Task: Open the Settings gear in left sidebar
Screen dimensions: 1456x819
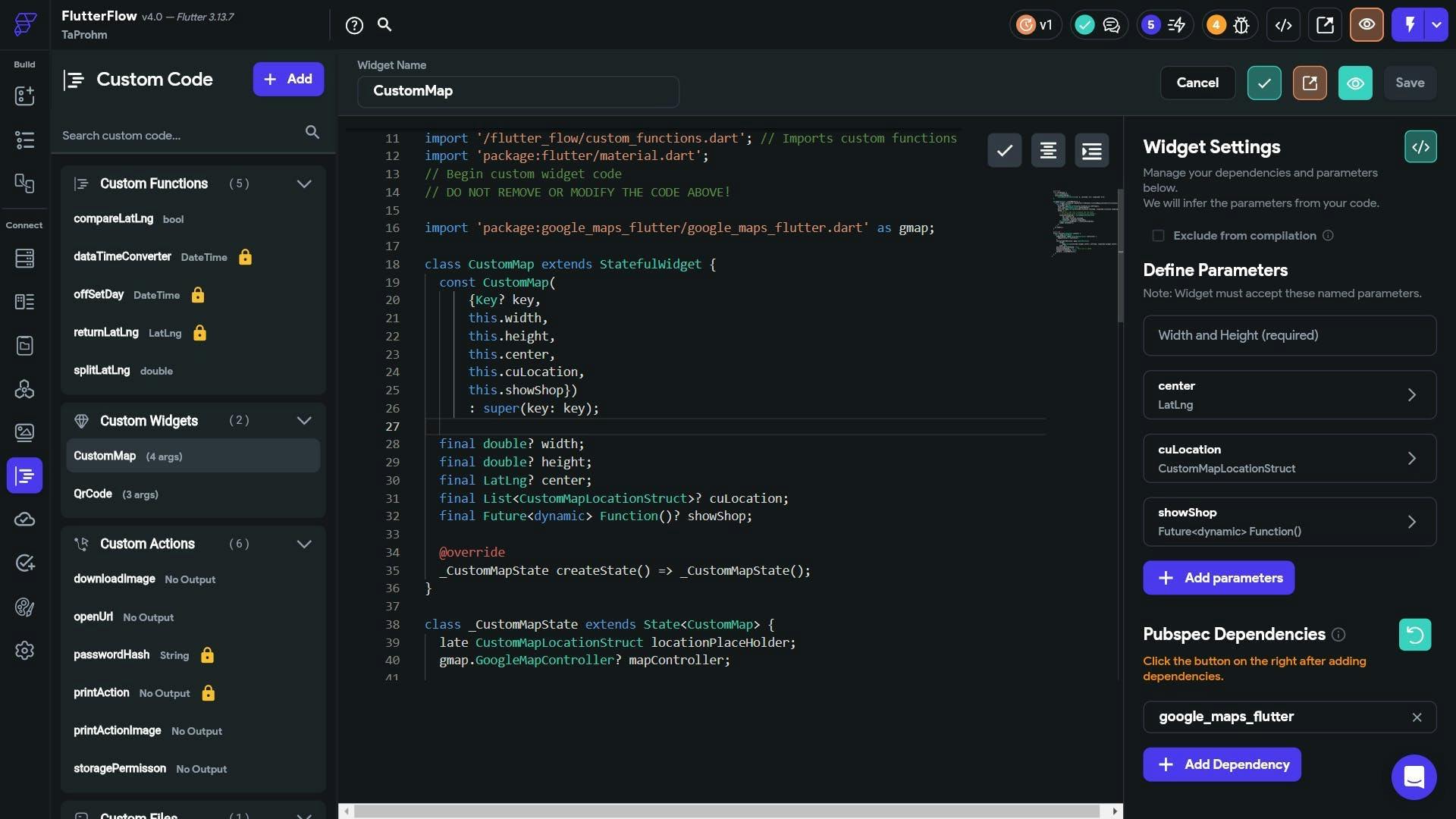Action: [x=24, y=651]
